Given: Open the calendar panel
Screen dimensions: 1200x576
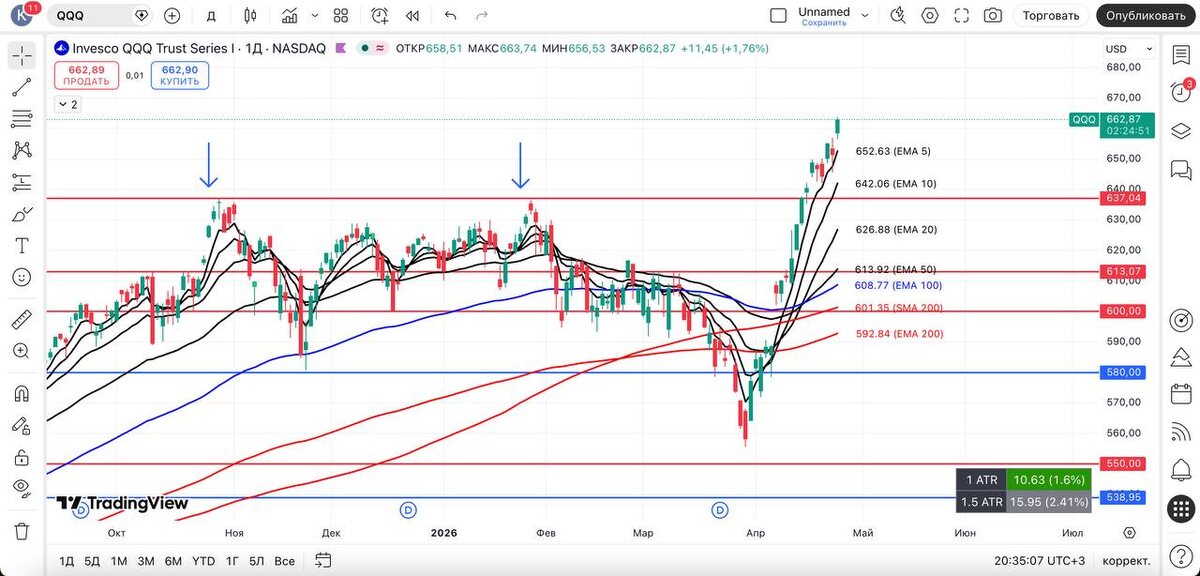Looking at the screenshot, I should [x=1181, y=394].
